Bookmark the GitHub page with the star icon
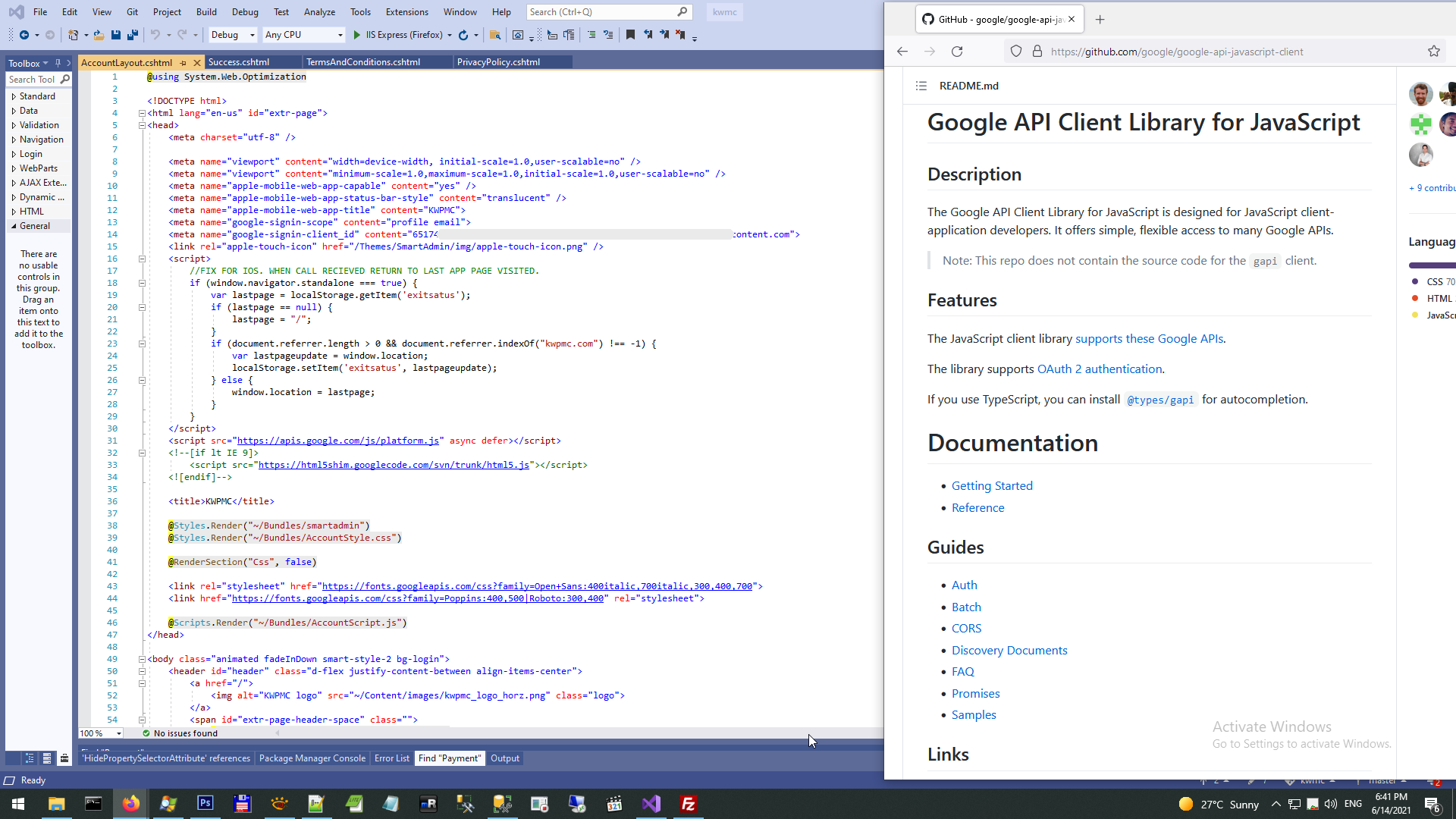The width and height of the screenshot is (1456, 819). [1433, 52]
